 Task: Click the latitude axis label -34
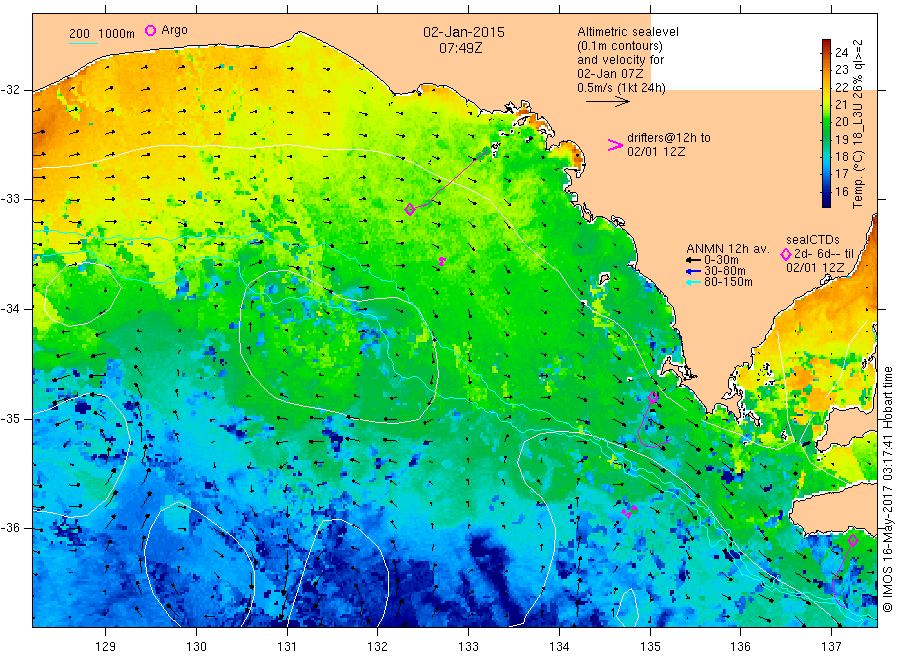coord(10,309)
